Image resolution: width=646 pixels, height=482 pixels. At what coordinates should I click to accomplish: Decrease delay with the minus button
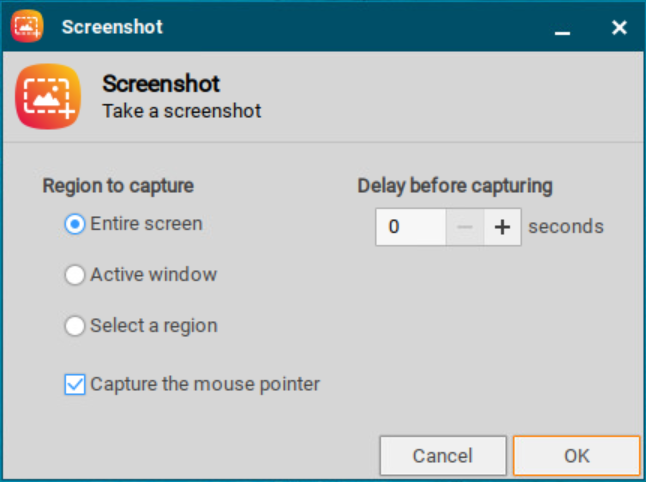coord(464,227)
